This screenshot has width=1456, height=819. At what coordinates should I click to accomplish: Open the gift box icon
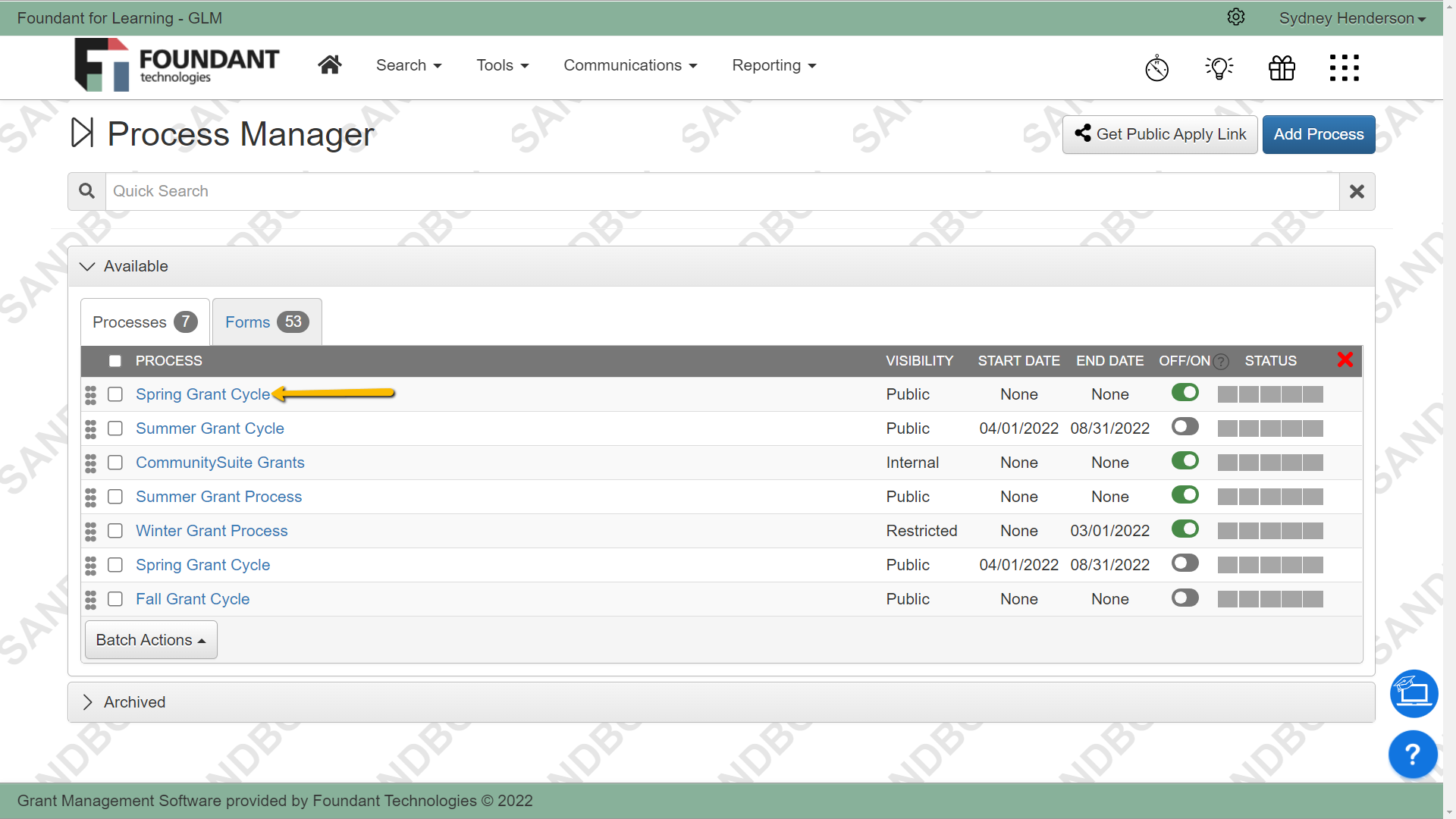(x=1282, y=68)
